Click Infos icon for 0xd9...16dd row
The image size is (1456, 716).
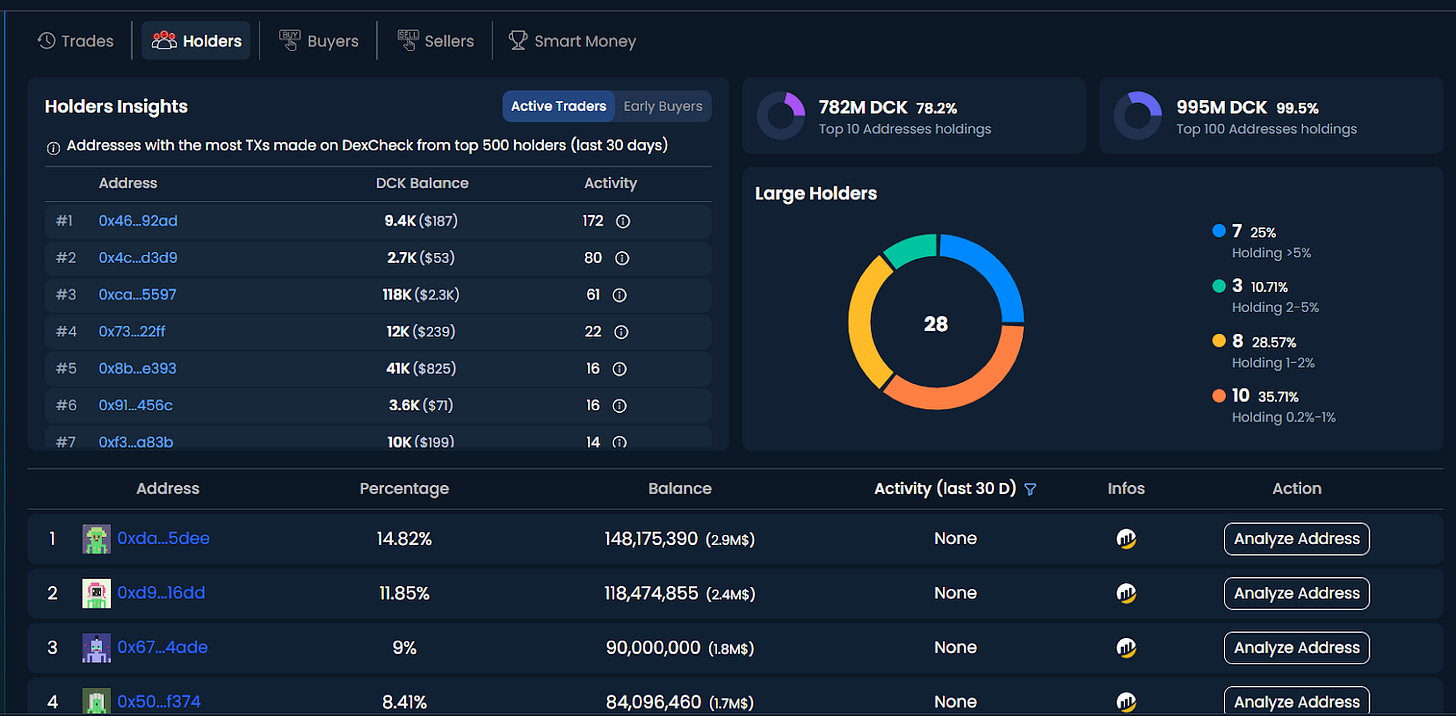coord(1126,593)
